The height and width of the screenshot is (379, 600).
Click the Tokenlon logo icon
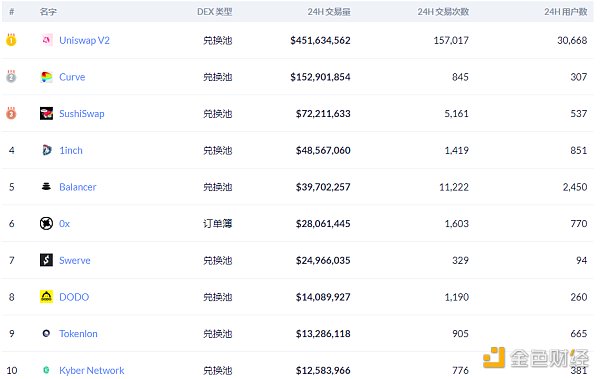point(46,333)
